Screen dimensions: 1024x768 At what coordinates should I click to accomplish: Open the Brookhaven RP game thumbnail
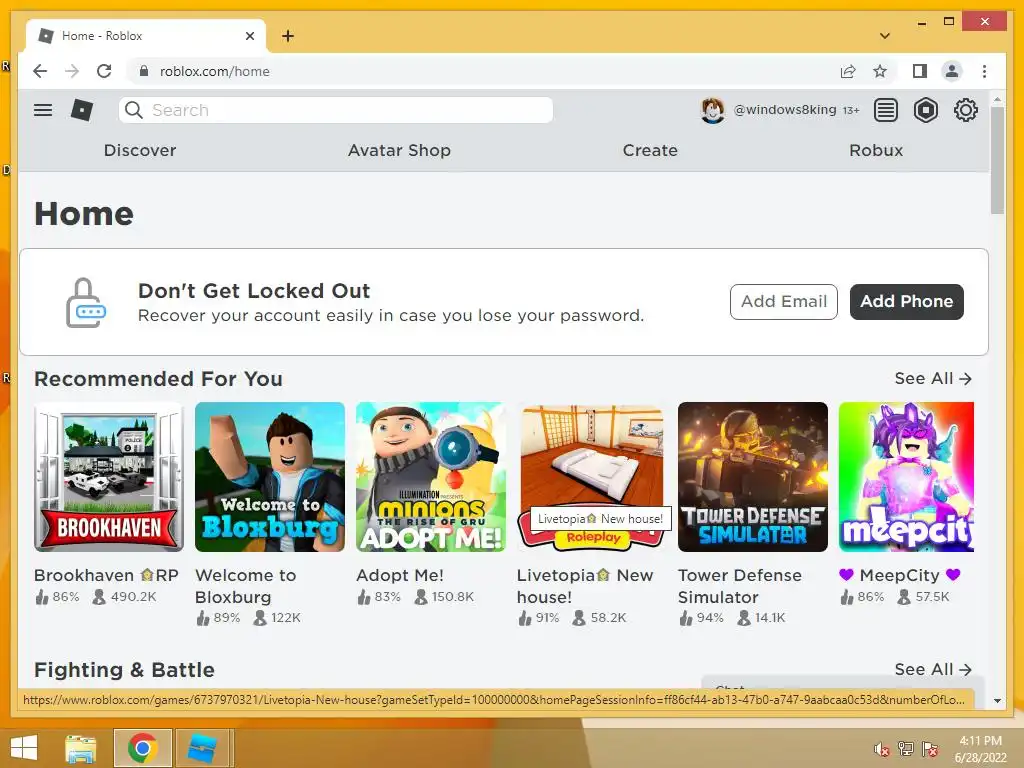coord(109,477)
